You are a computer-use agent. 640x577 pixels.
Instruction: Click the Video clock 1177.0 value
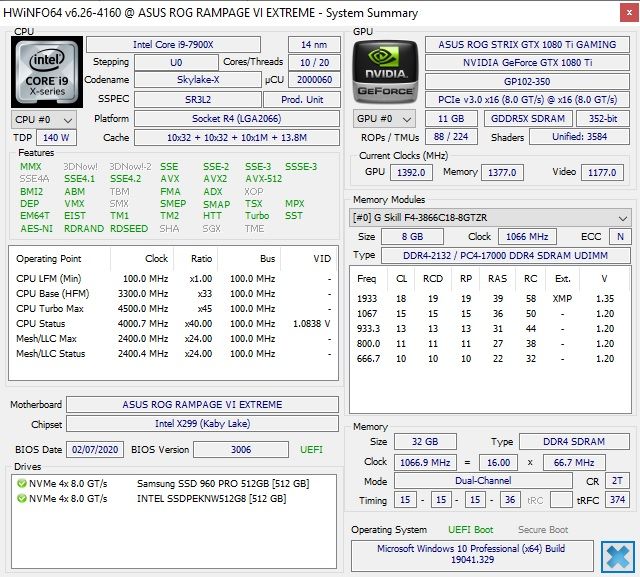pos(602,173)
